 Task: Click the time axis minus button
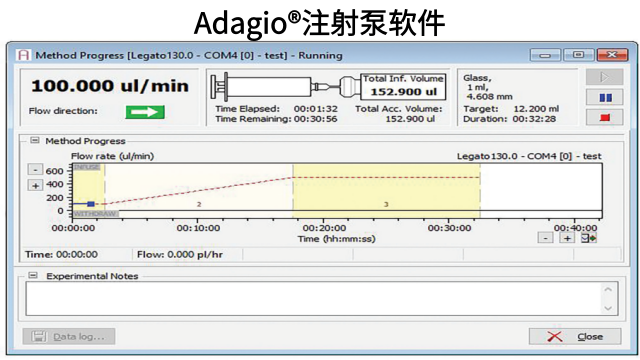click(x=545, y=238)
